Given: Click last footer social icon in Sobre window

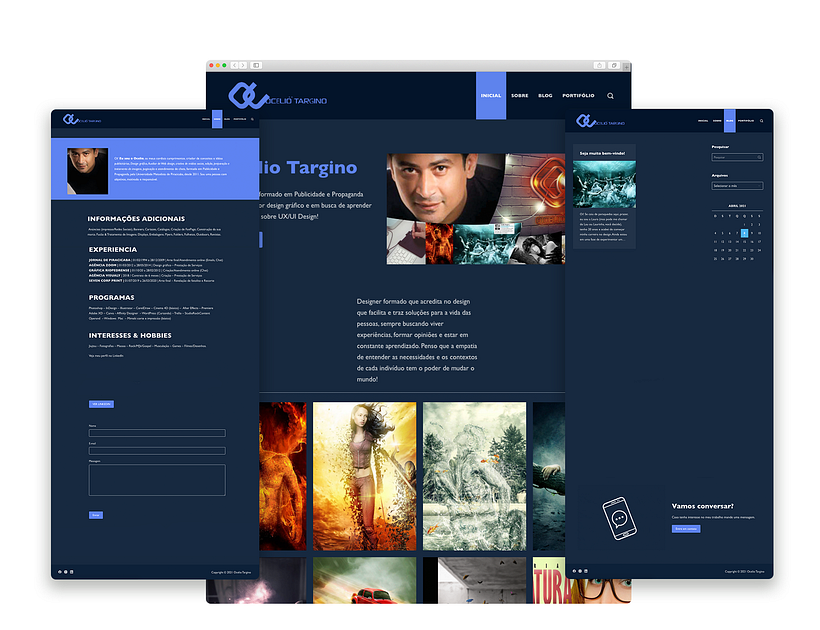Looking at the screenshot, I should click(x=72, y=572).
